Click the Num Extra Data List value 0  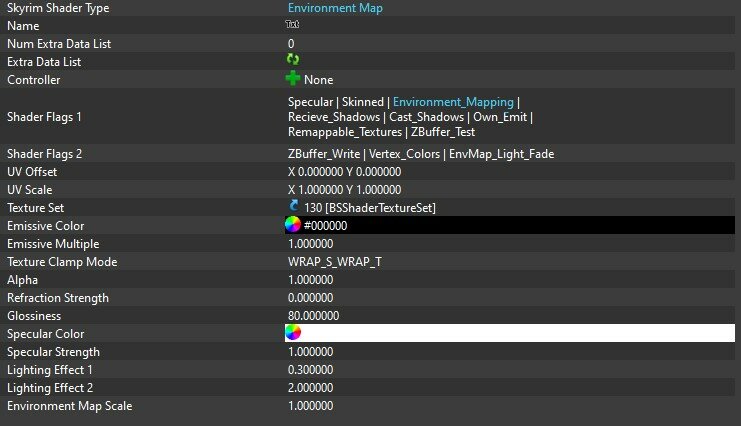click(x=291, y=44)
